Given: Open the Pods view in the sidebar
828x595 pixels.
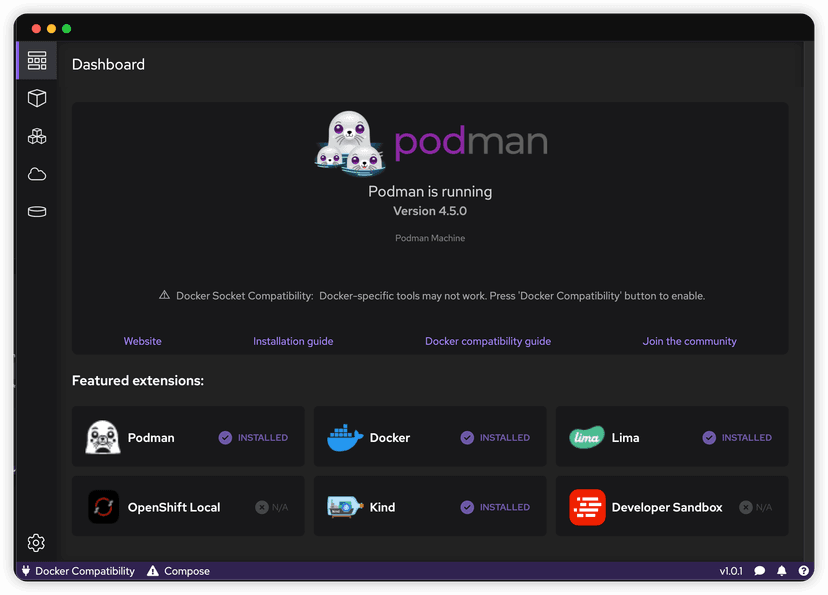Looking at the screenshot, I should [37, 136].
